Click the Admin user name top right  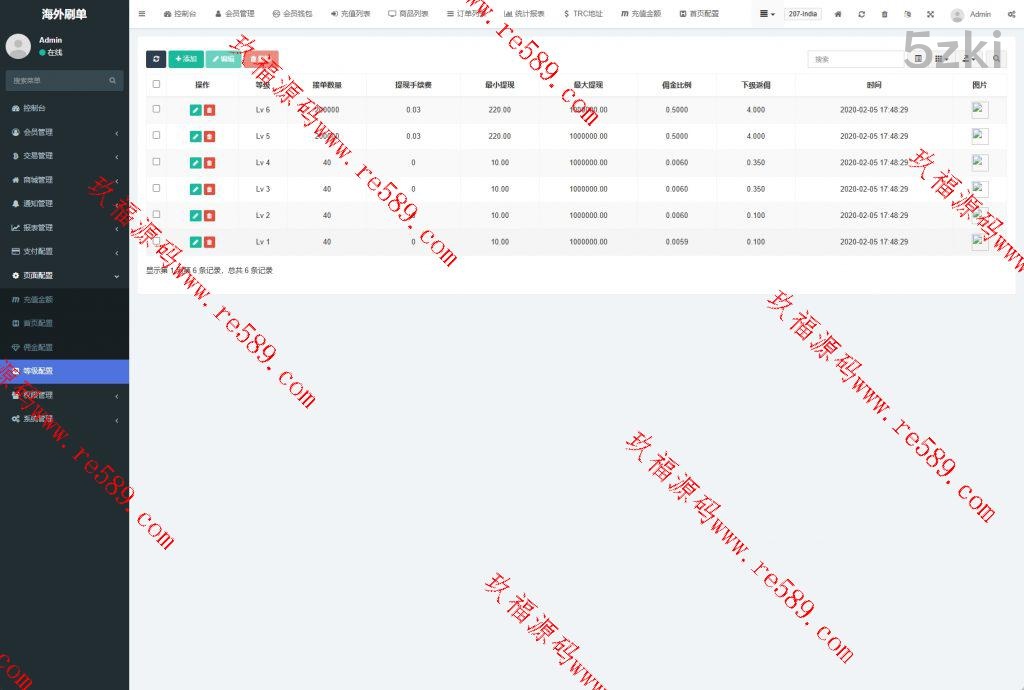(980, 14)
